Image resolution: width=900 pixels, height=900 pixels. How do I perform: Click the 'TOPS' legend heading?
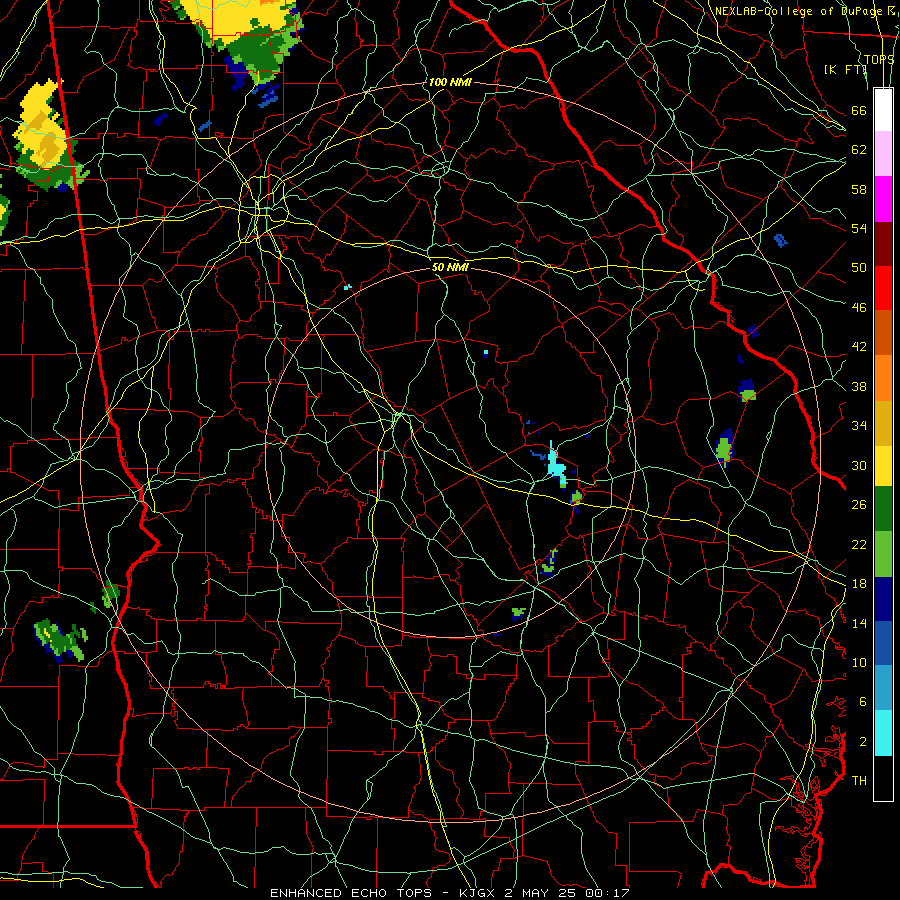(879, 59)
